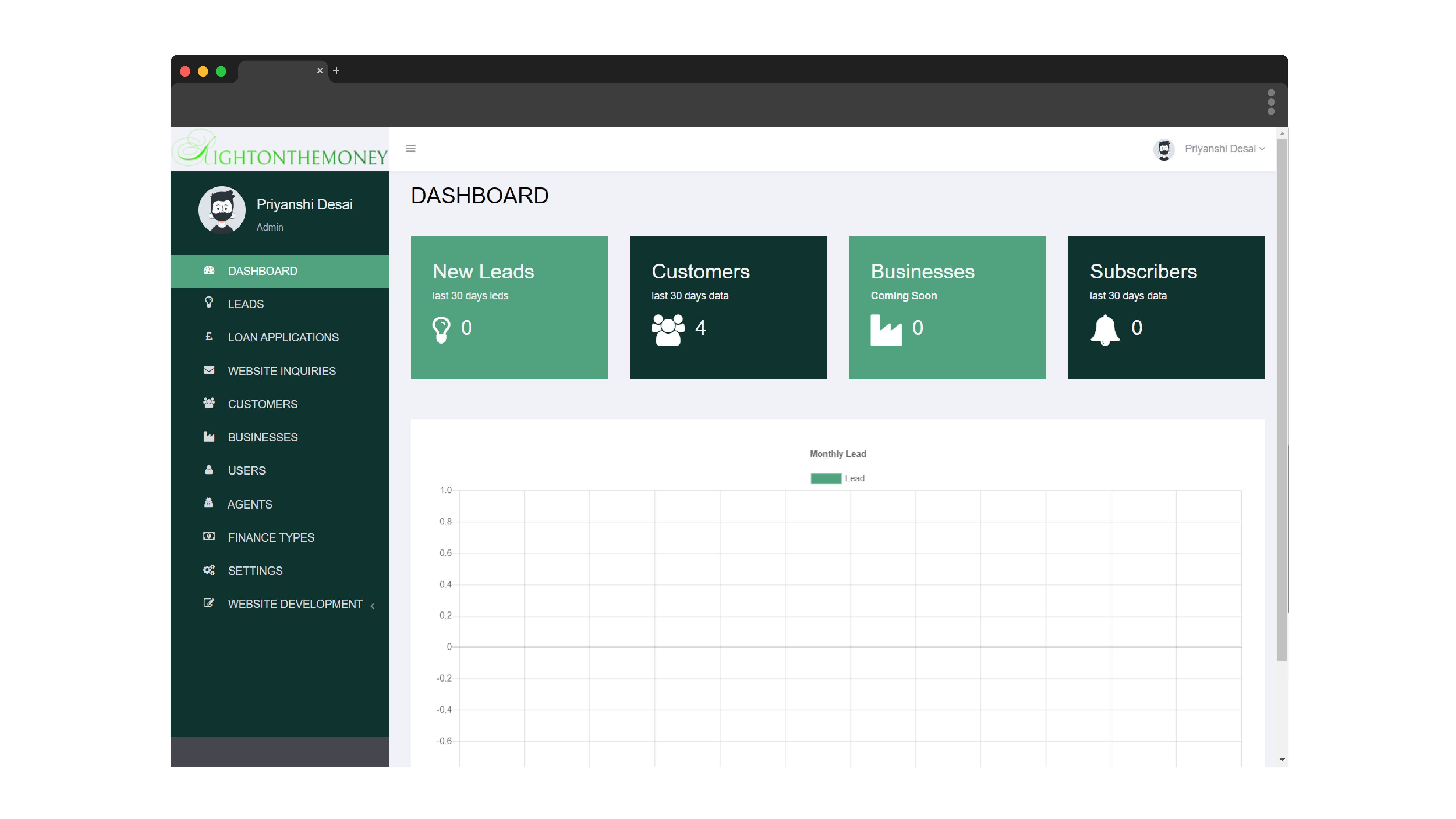Click the green Lead legend color swatch
The width and height of the screenshot is (1456, 819).
click(826, 479)
